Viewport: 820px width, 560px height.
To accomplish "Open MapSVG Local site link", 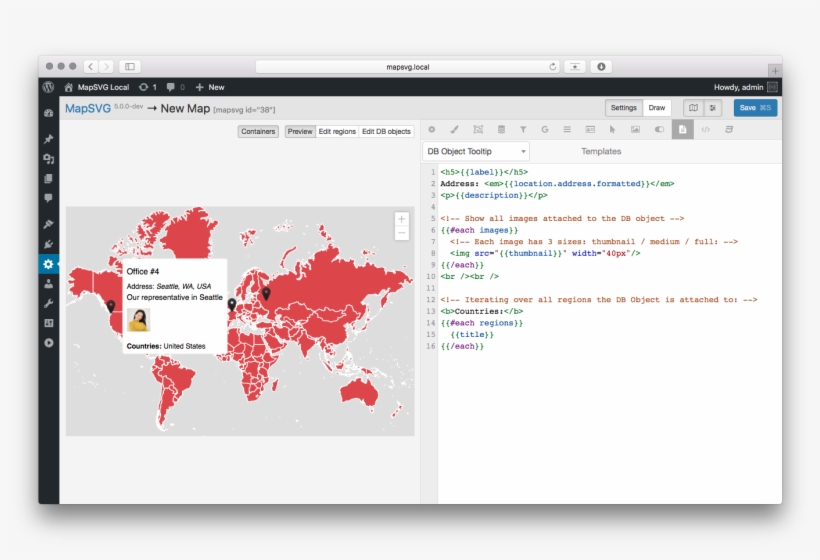I will [97, 87].
